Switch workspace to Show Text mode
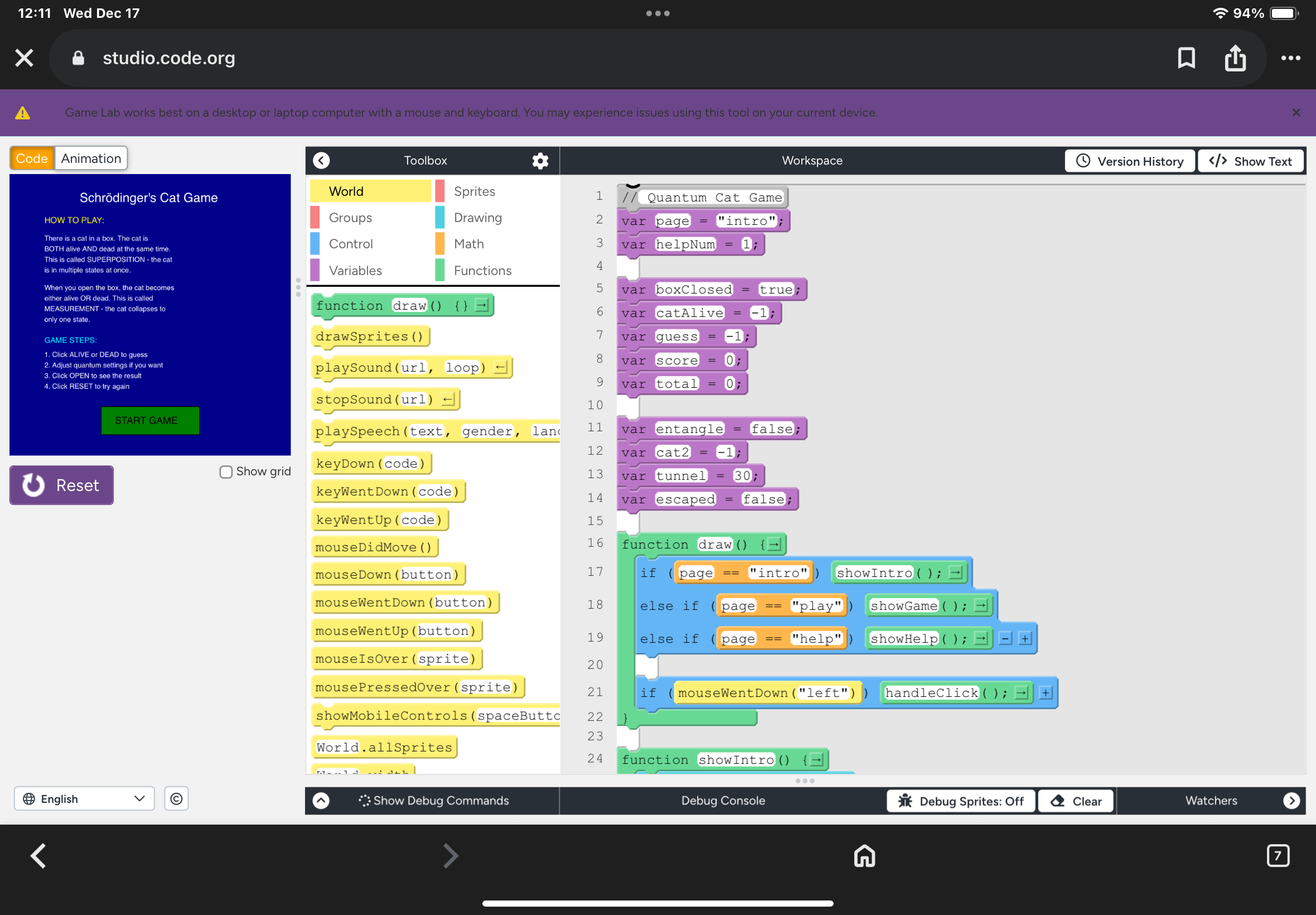Viewport: 1316px width, 915px height. tap(1250, 161)
